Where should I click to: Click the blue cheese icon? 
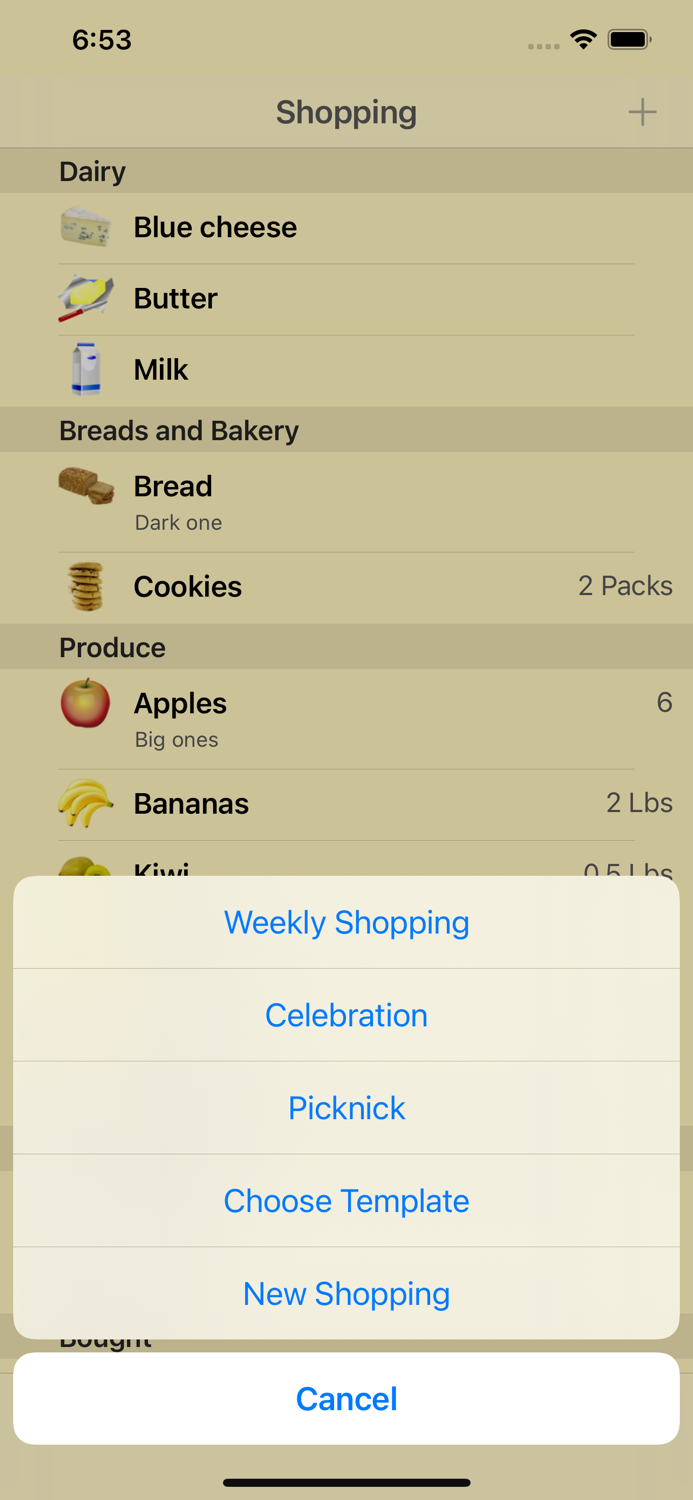coord(85,227)
